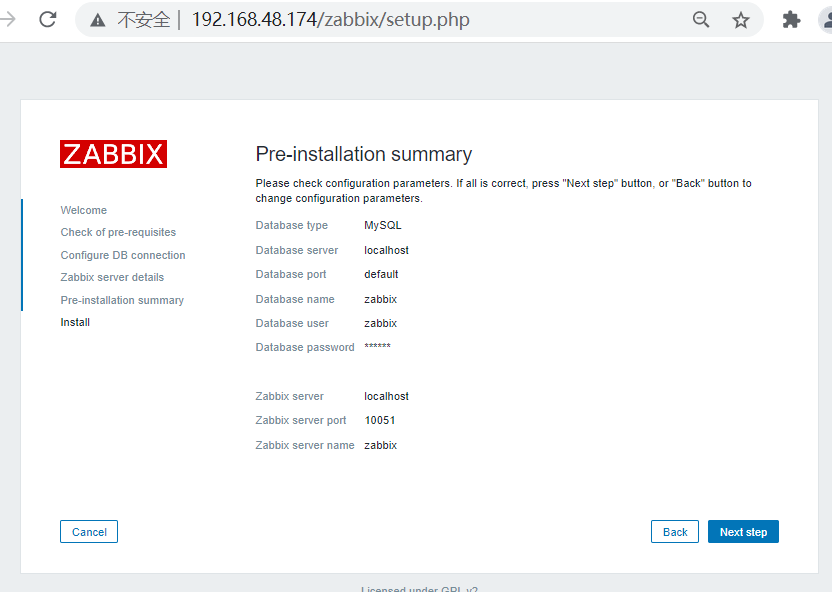
Task: Click the Zabbix server value localhost
Action: pyautogui.click(x=386, y=396)
